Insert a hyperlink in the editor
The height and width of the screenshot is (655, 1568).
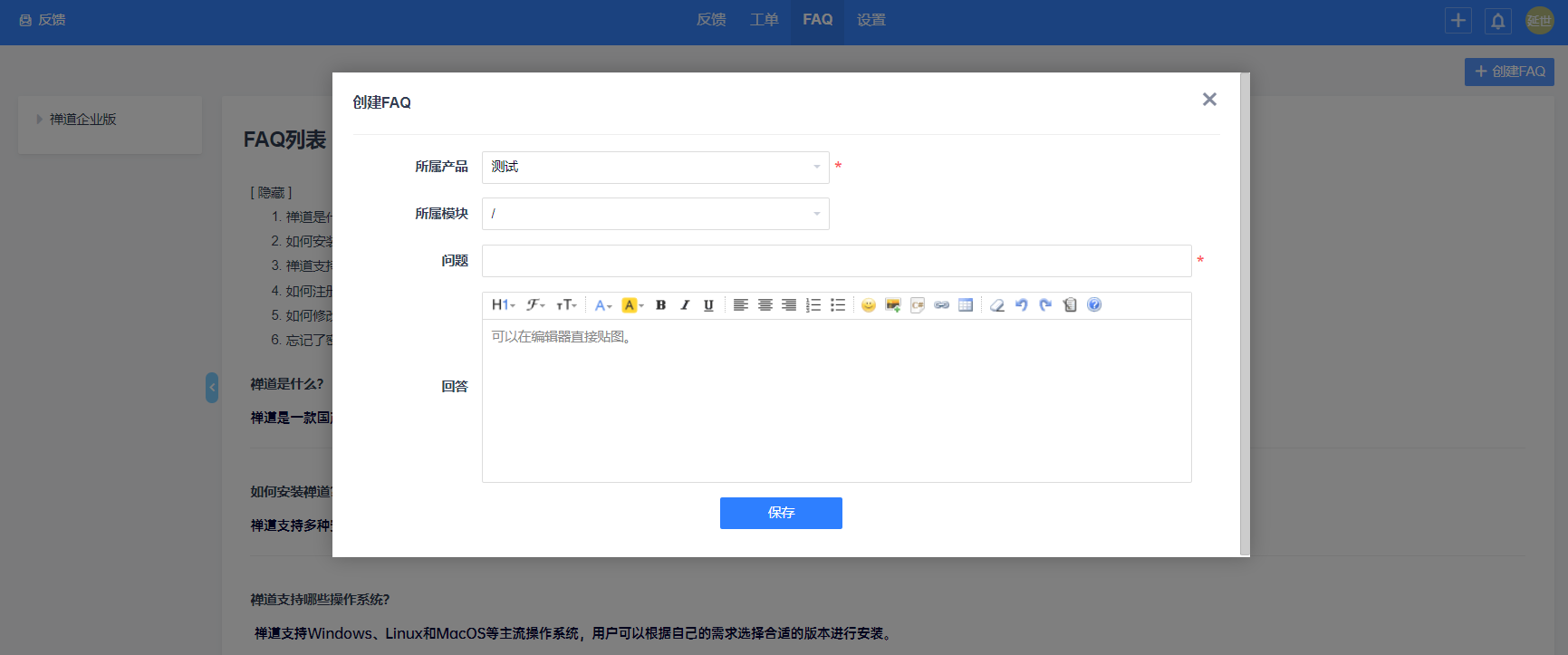point(942,305)
